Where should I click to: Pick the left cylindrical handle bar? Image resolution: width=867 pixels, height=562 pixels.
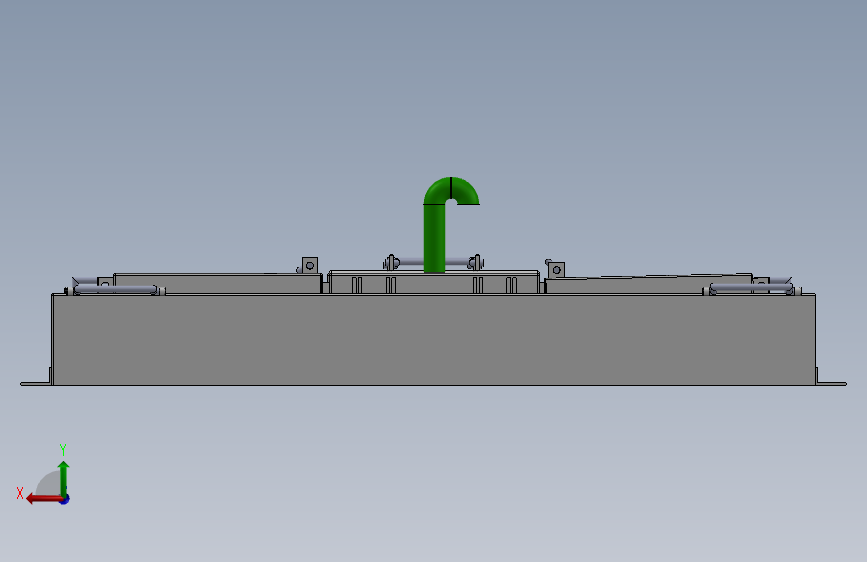[115, 289]
